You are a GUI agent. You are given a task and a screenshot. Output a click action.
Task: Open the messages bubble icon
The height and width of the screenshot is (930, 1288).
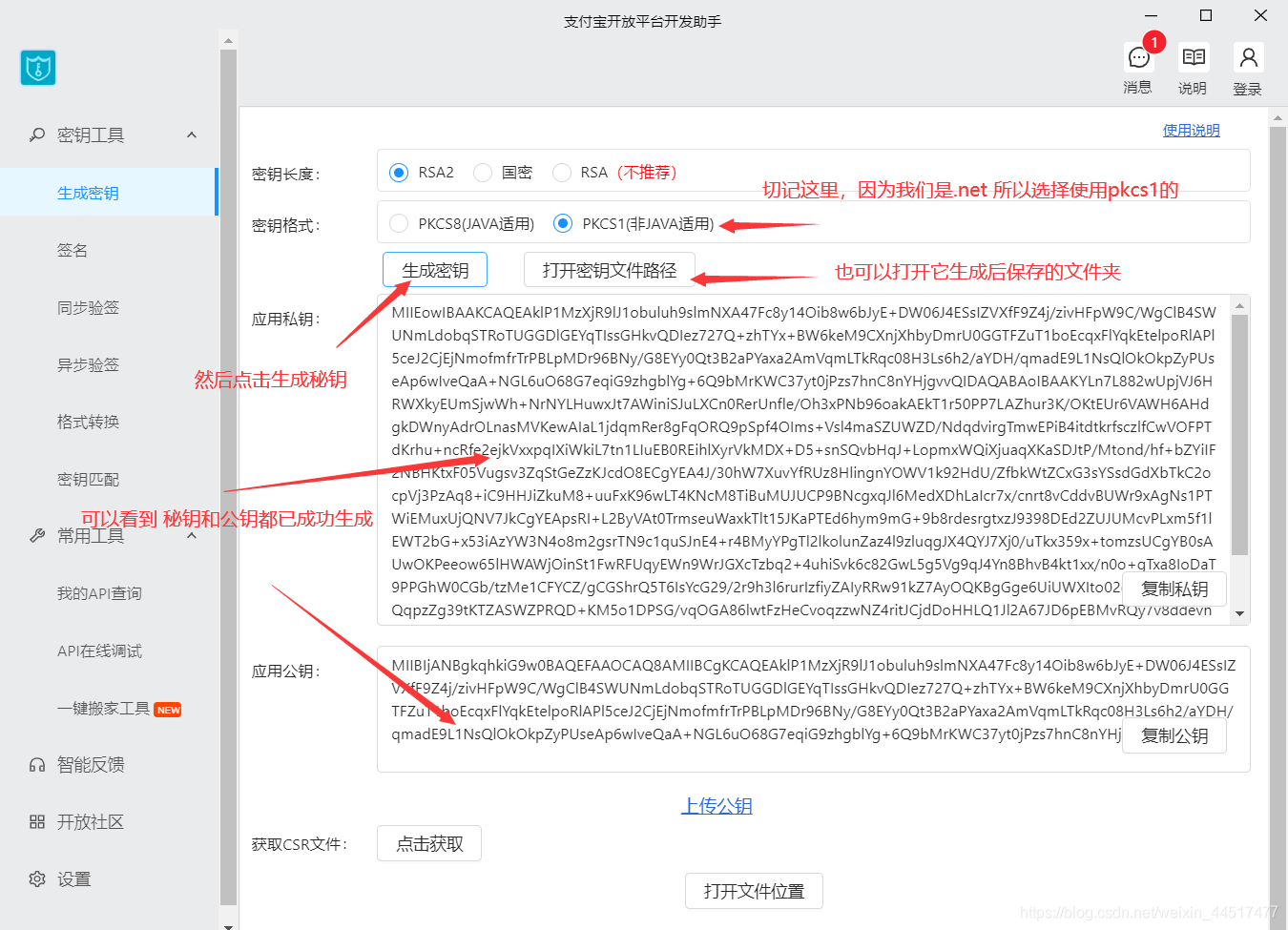point(1138,58)
